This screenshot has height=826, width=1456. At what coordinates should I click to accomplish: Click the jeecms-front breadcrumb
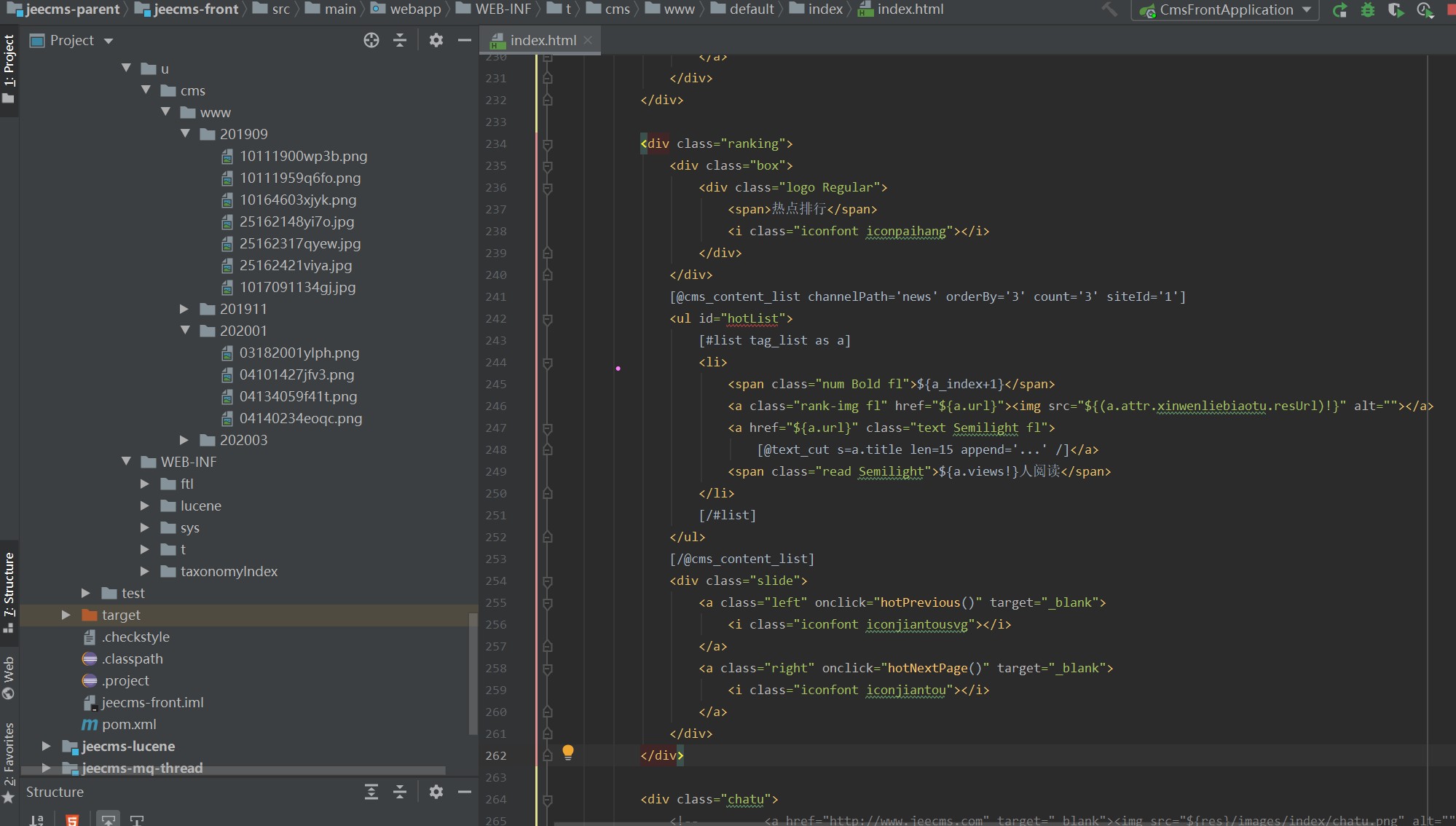coord(195,9)
